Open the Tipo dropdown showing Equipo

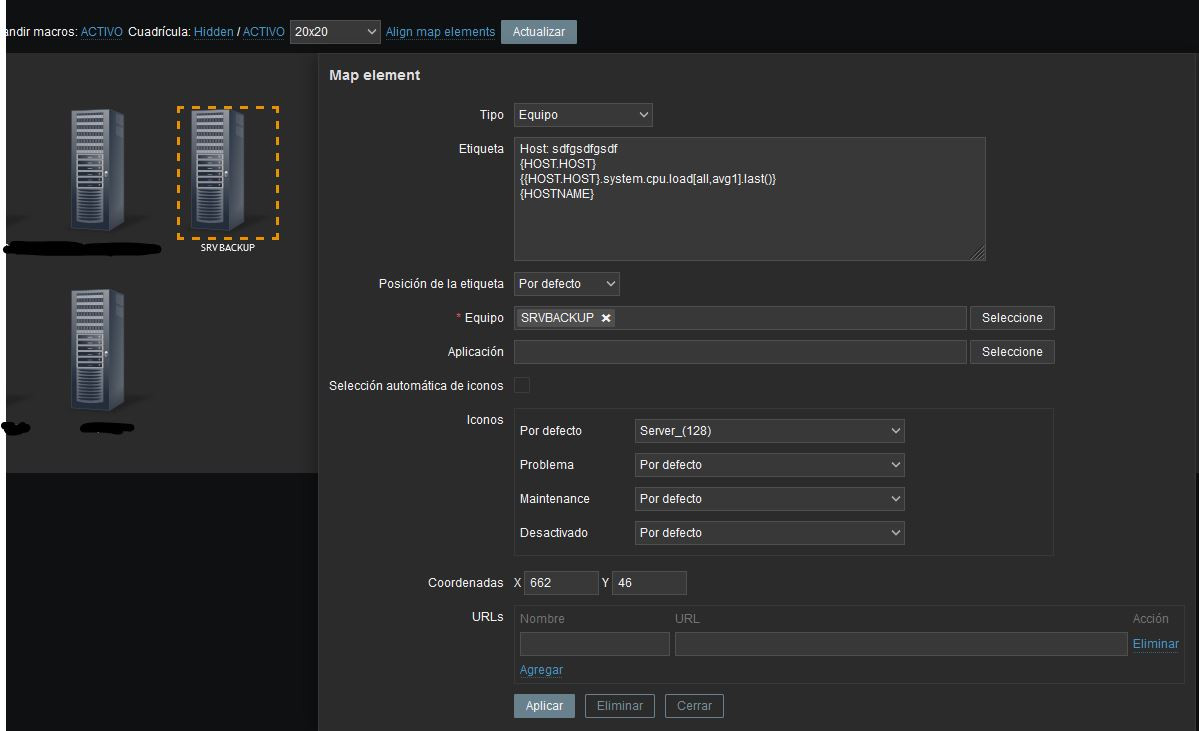pos(583,115)
